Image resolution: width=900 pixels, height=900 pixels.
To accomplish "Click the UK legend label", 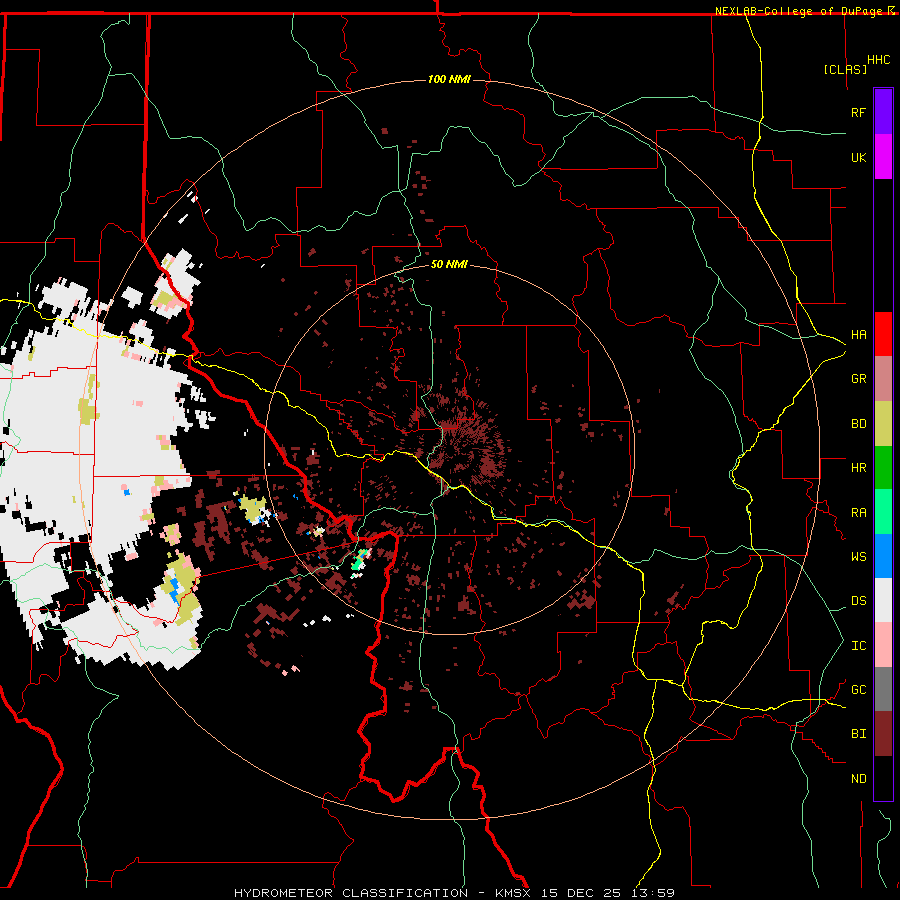I will (858, 157).
